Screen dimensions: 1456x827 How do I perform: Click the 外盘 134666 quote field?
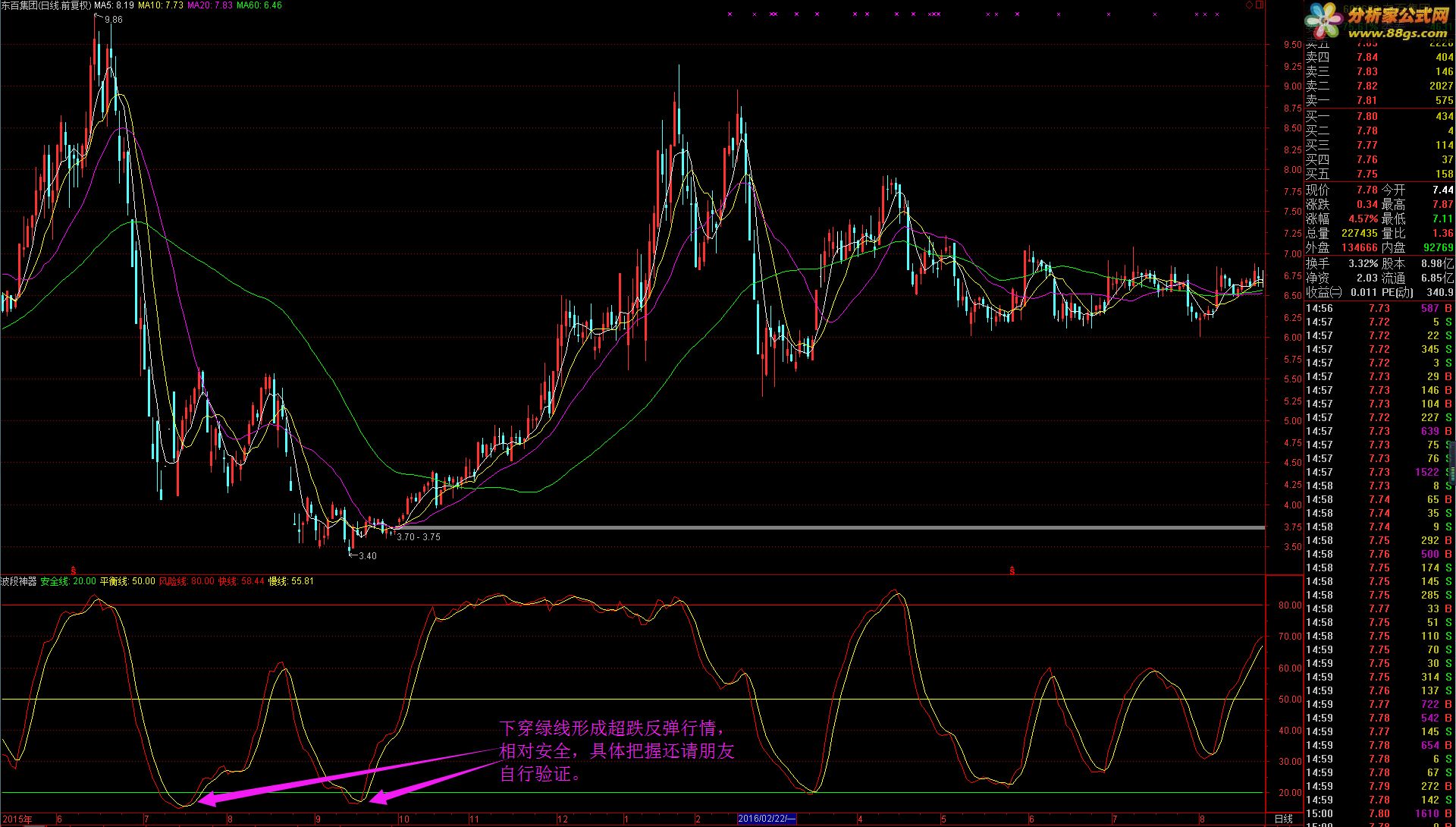[x=1341, y=247]
